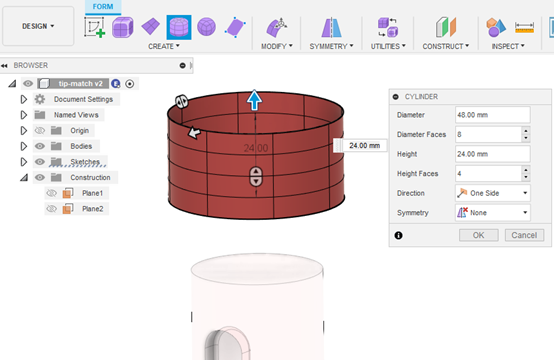
Task: Click the Plane1 construction plane icon
Action: [67, 193]
